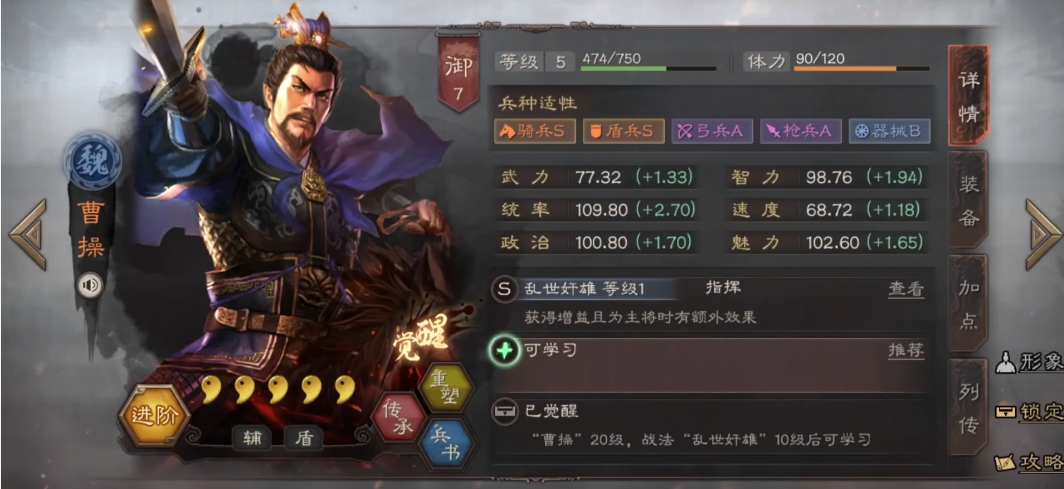The height and width of the screenshot is (489, 1064).
Task: Expand the 已觉醒 awakened skill slot
Action: point(710,425)
